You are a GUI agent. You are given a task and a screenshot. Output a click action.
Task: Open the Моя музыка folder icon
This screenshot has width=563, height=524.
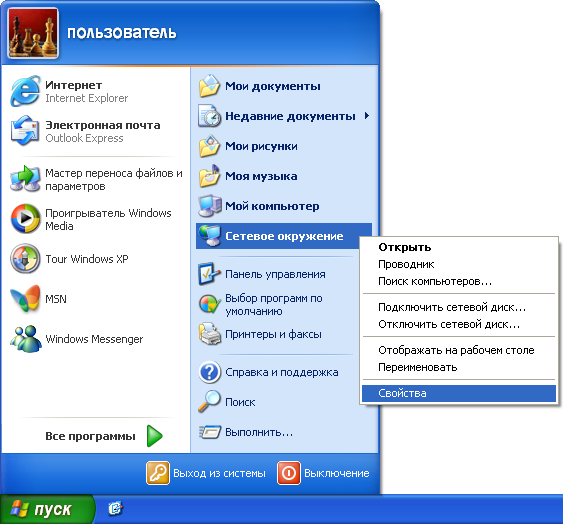(x=209, y=176)
